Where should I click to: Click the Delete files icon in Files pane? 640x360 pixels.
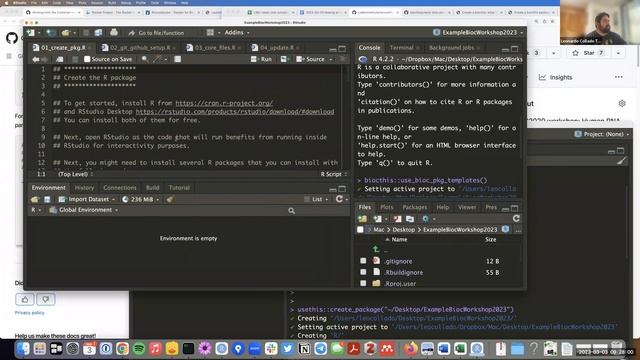tap(397, 219)
